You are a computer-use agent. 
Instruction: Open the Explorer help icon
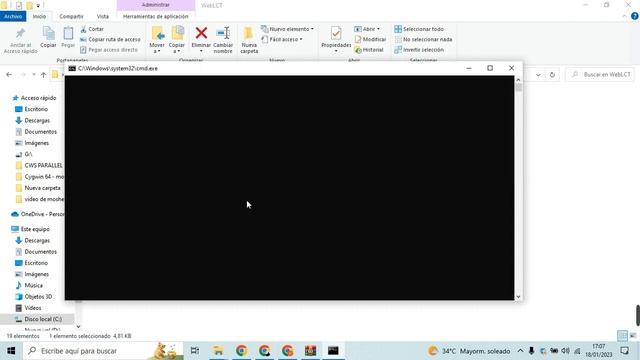pyautogui.click(x=635, y=16)
